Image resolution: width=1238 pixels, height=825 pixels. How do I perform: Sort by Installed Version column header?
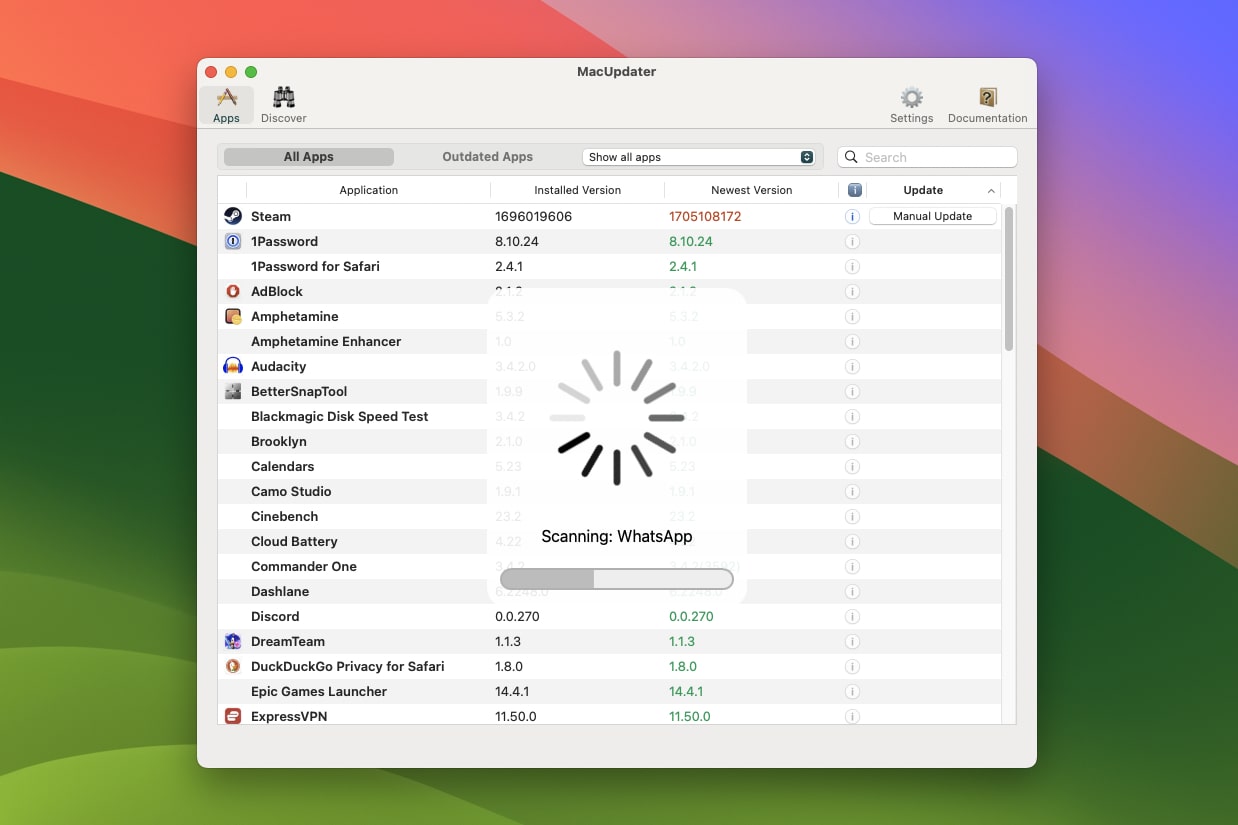[x=577, y=190]
